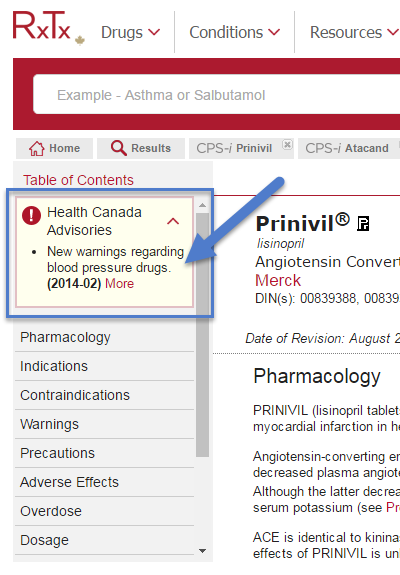Collapse the Health Canada Advisories box

pyautogui.click(x=173, y=221)
